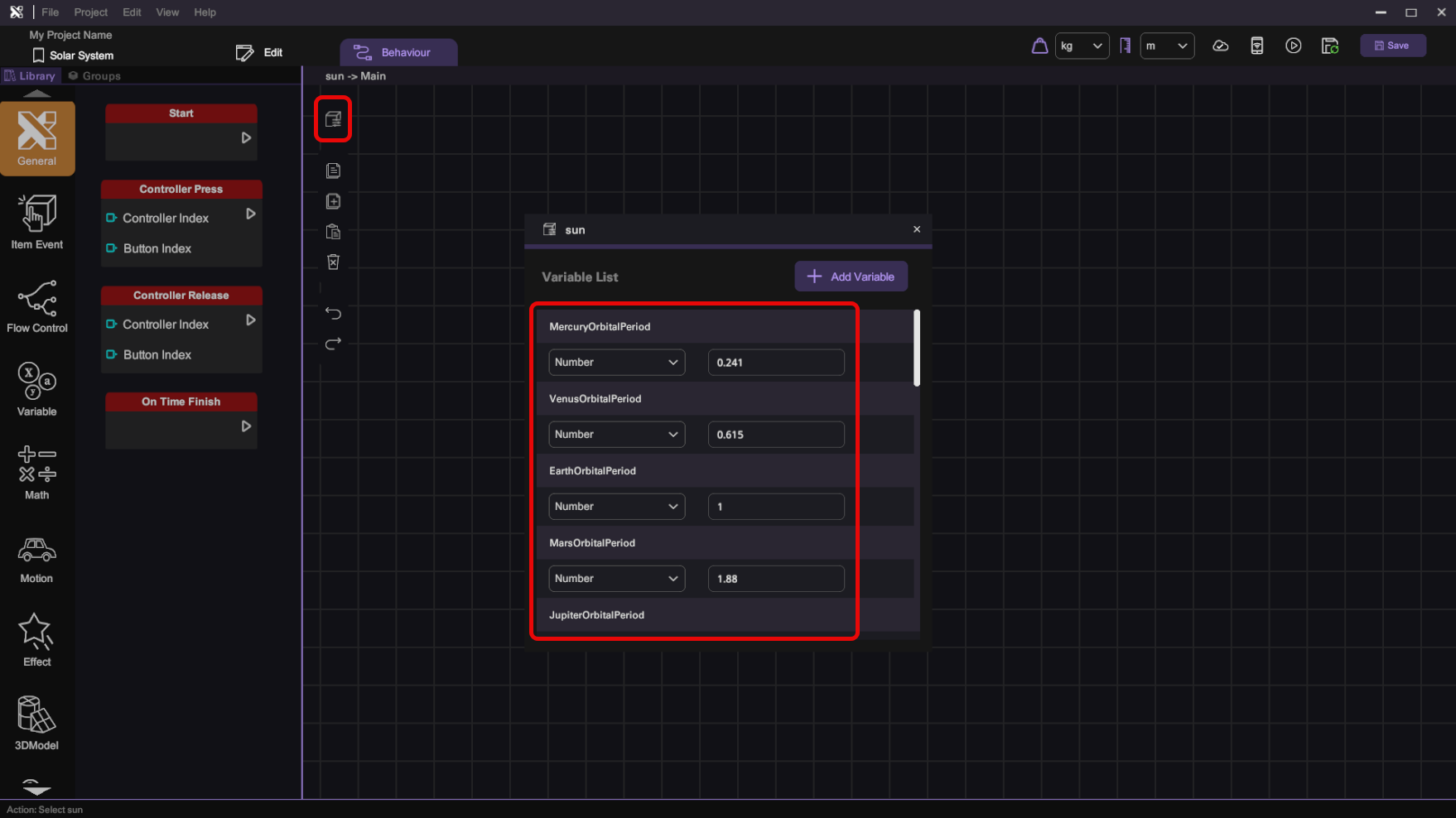This screenshot has width=1456, height=818.
Task: Select the Variable library category
Action: point(37,389)
